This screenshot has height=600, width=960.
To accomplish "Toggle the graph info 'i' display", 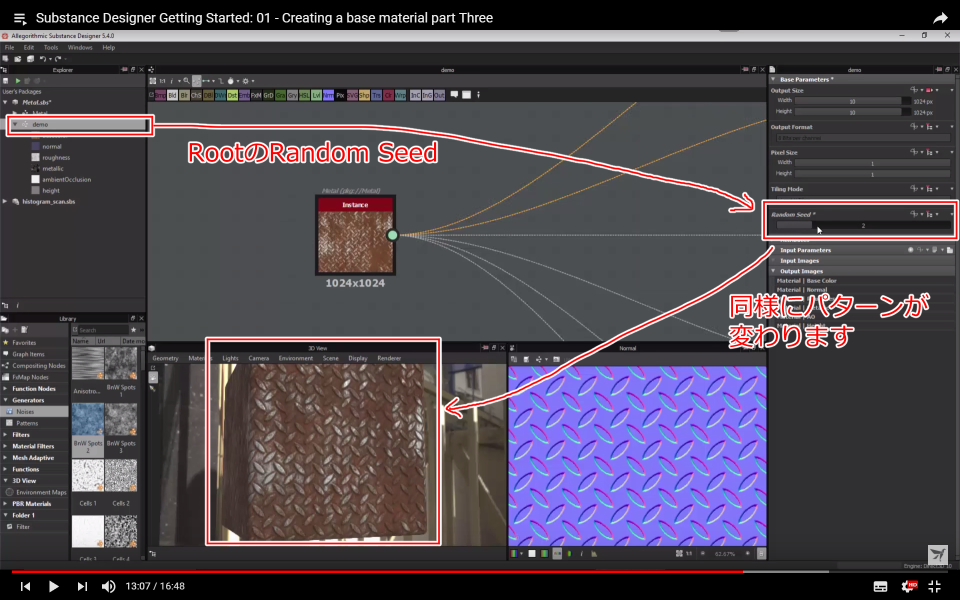I will coord(171,81).
